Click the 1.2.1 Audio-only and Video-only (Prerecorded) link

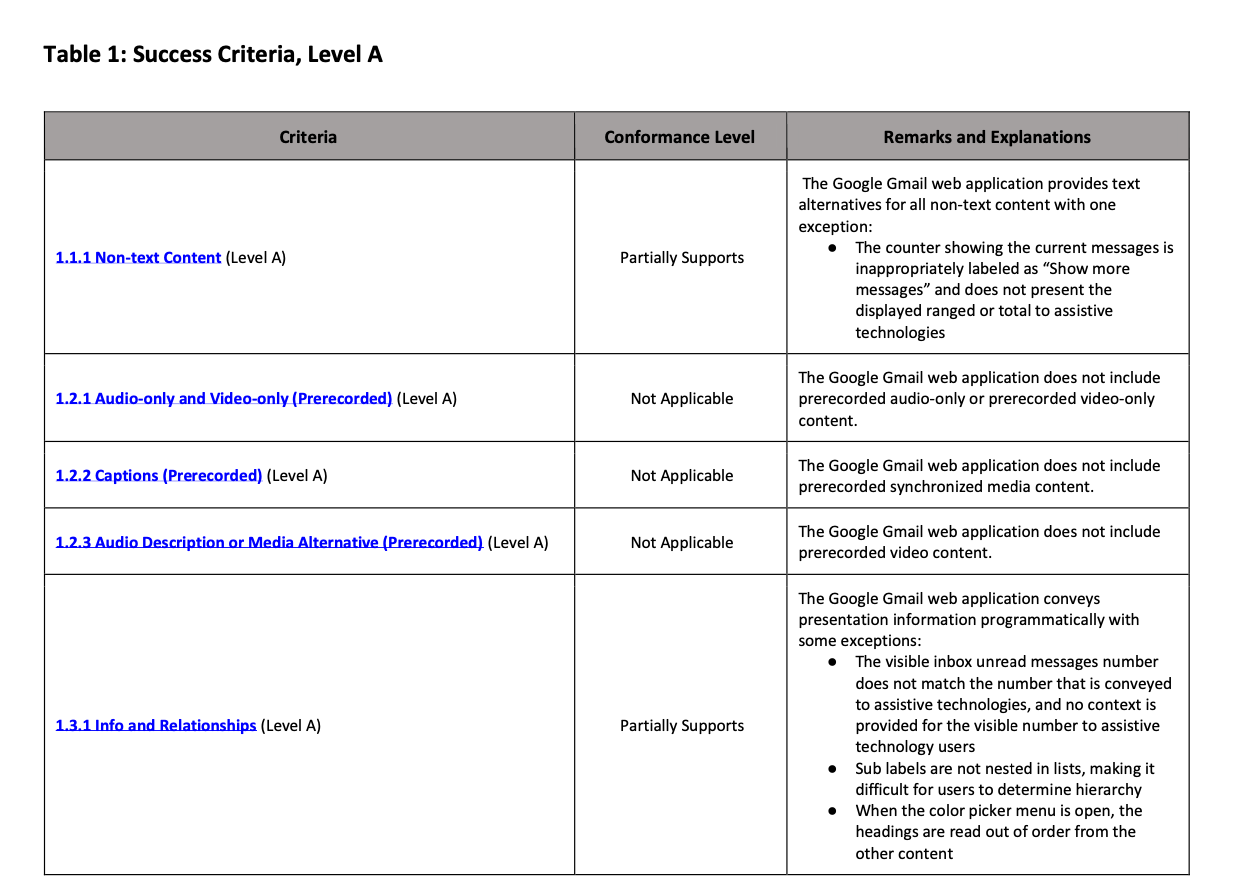coord(223,399)
